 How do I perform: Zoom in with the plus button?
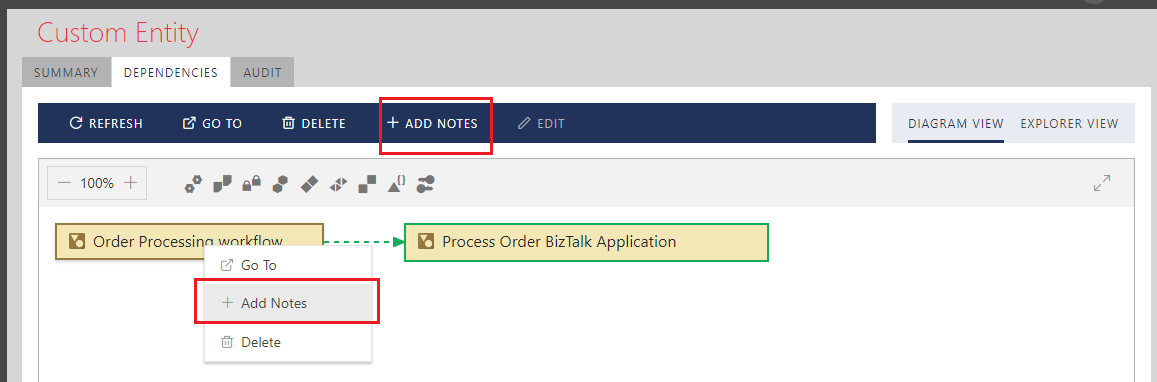pyautogui.click(x=131, y=183)
